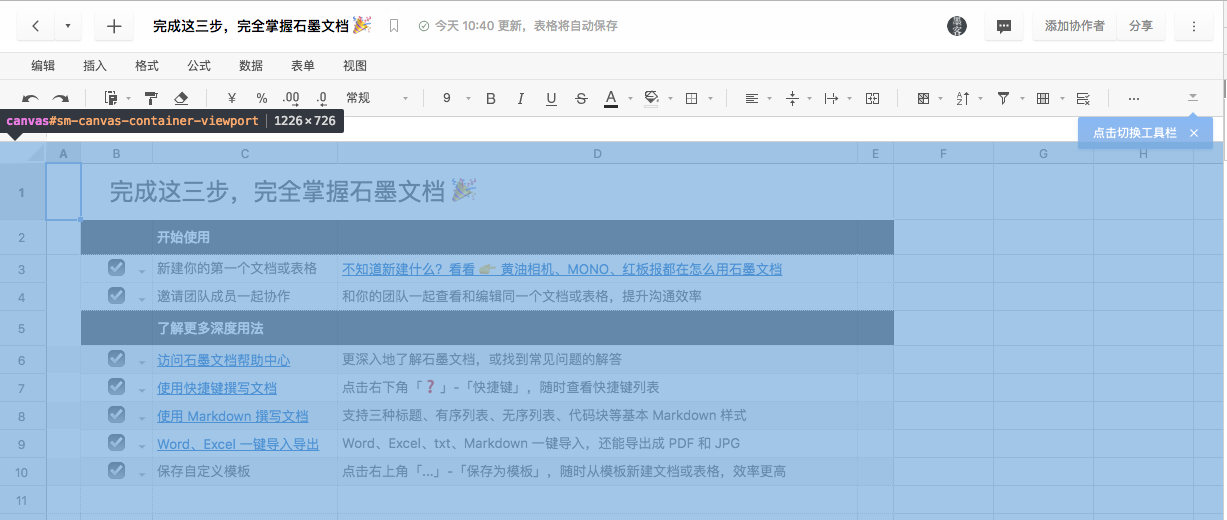Viewport: 1227px width, 520px height.
Task: Open the comments speech bubble icon
Action: click(1003, 27)
